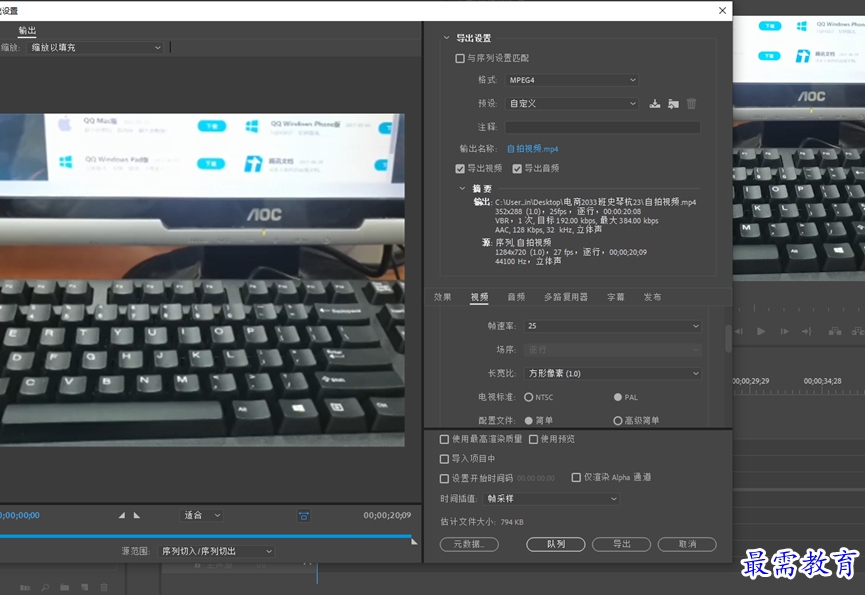865x595 pixels.
Task: Enable 与序列设置匹配 checkbox
Action: 460,58
